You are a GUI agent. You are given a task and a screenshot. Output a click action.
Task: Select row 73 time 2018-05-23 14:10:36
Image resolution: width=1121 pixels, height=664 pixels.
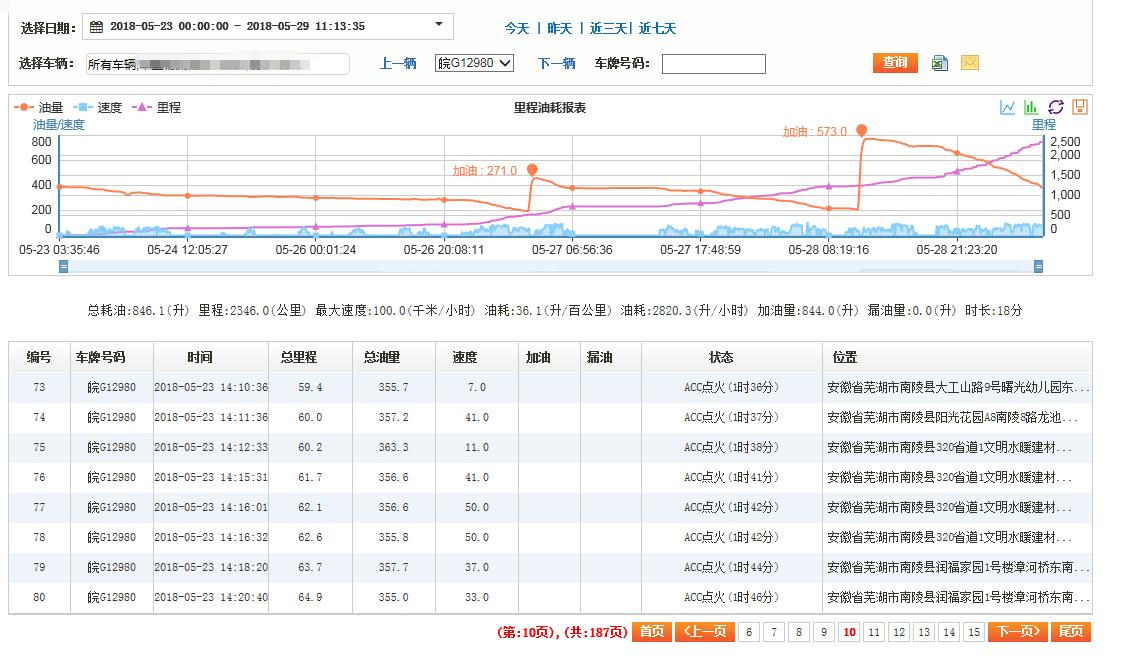click(x=211, y=387)
